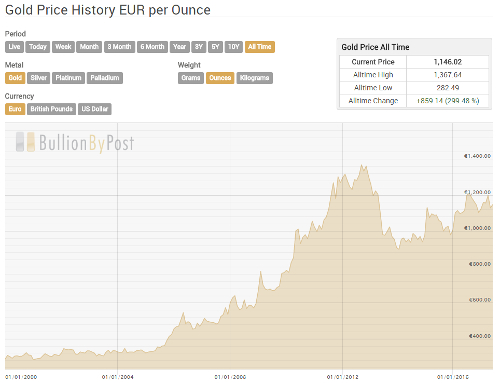Click the 01/01/2012 date axis label

click(x=343, y=377)
